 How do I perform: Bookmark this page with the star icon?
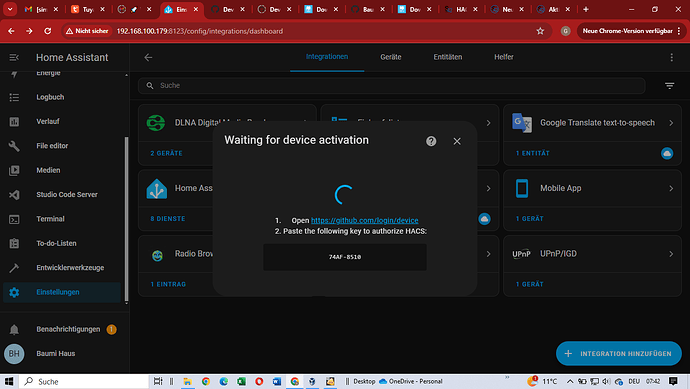click(x=540, y=31)
